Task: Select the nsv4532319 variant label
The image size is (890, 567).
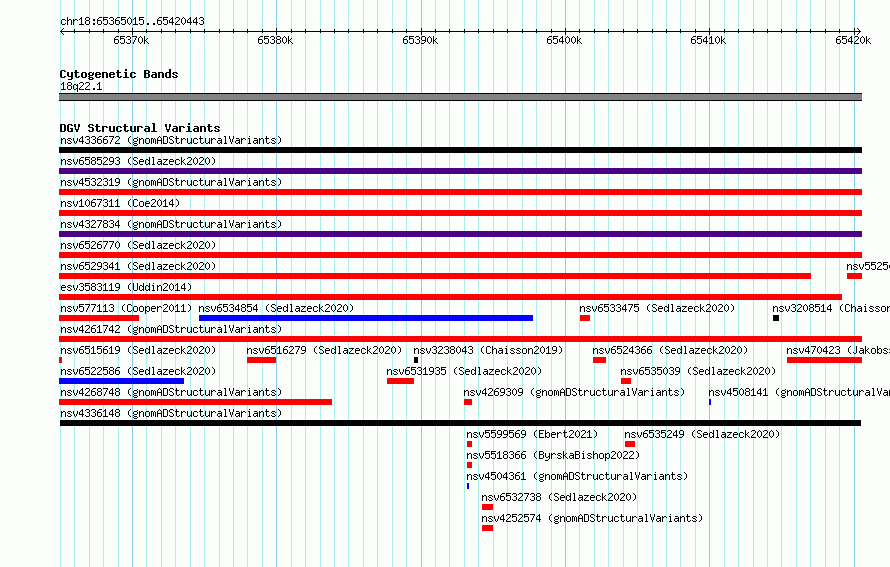Action: pos(171,182)
